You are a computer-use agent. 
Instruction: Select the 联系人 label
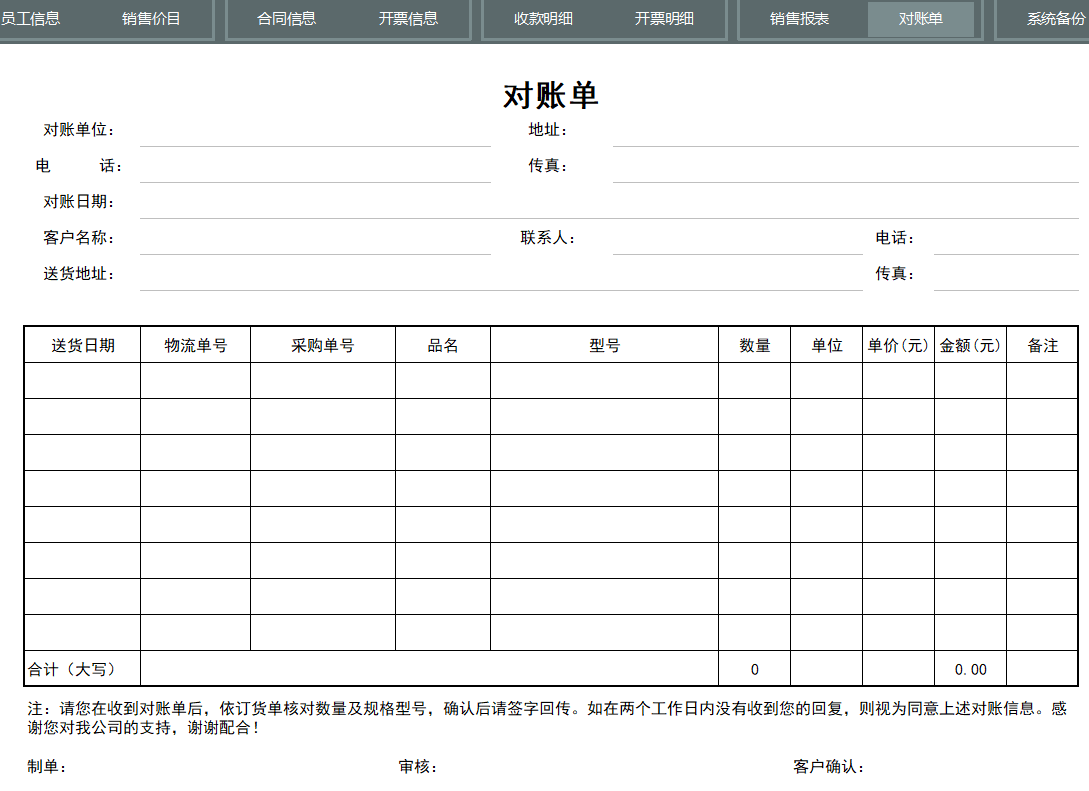pyautogui.click(x=548, y=238)
